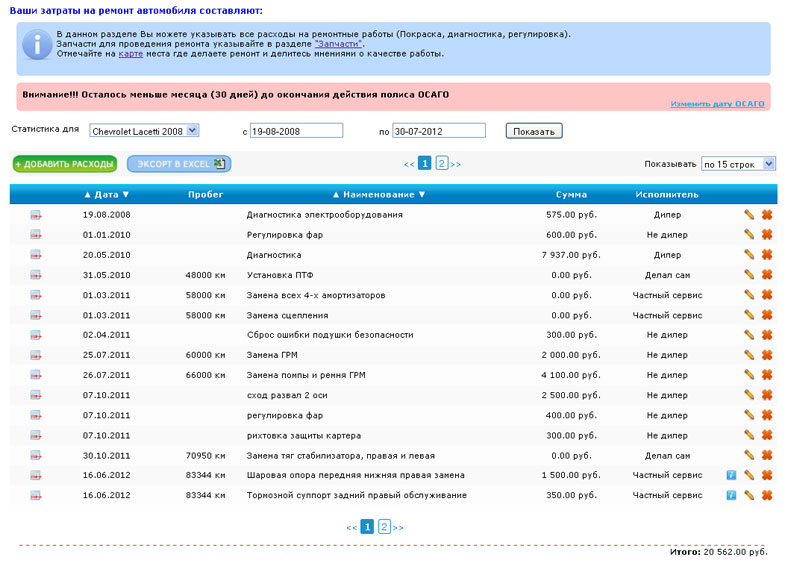
Task: Click the start date field 19-08-2008
Action: [296, 131]
